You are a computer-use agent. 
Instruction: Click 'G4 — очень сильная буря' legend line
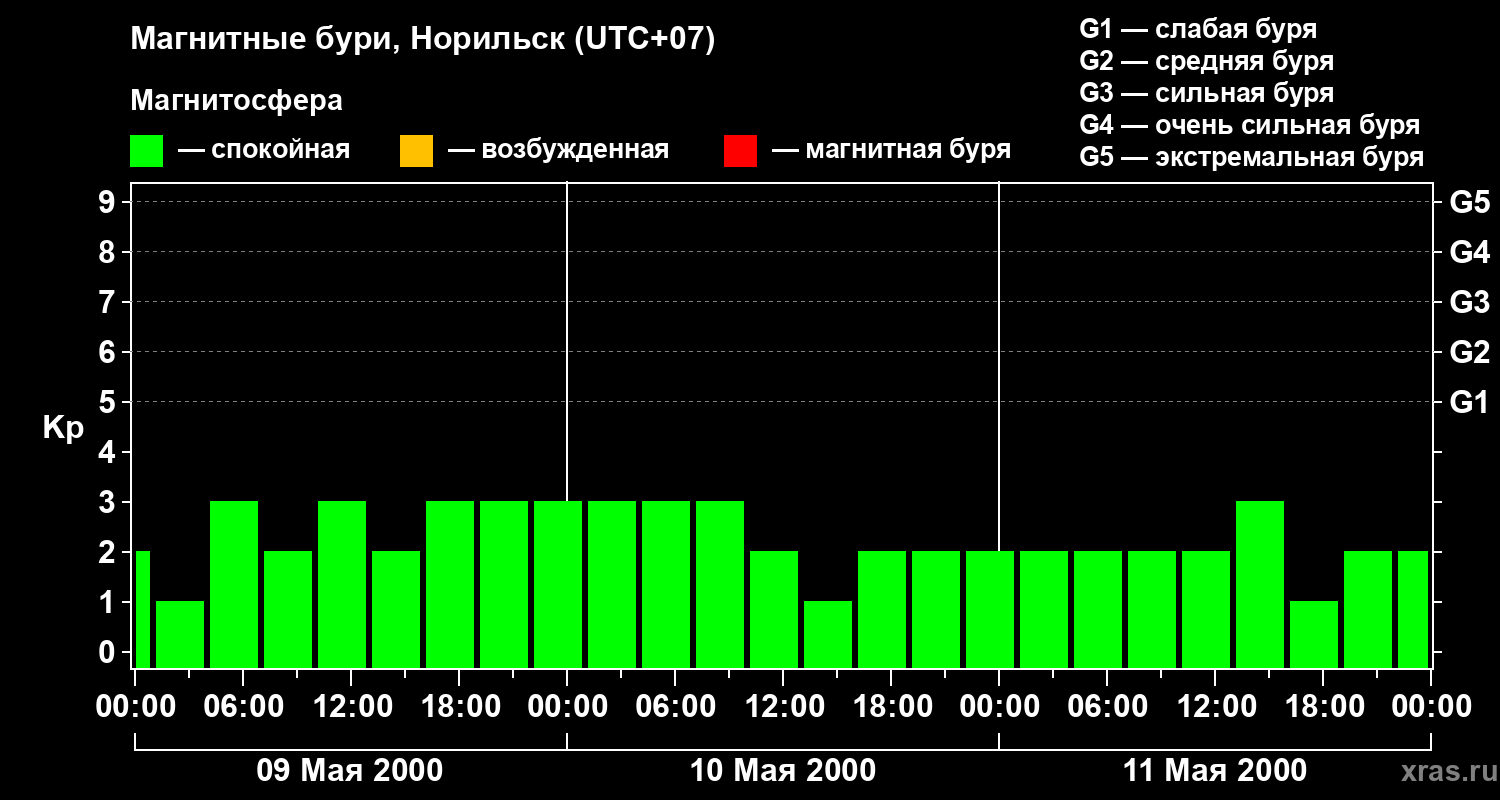pyautogui.click(x=1249, y=125)
